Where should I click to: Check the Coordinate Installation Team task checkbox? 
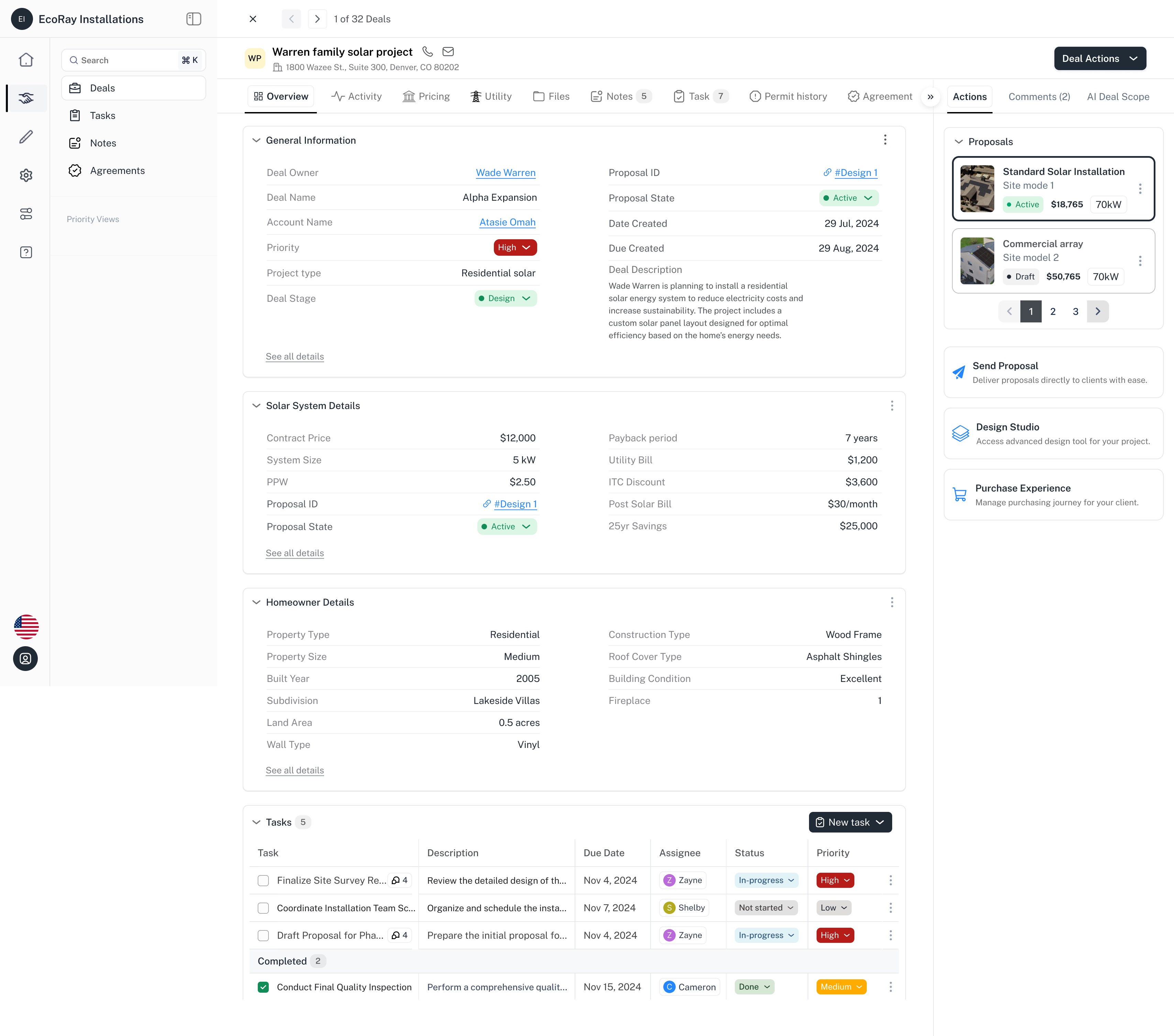pyautogui.click(x=263, y=908)
